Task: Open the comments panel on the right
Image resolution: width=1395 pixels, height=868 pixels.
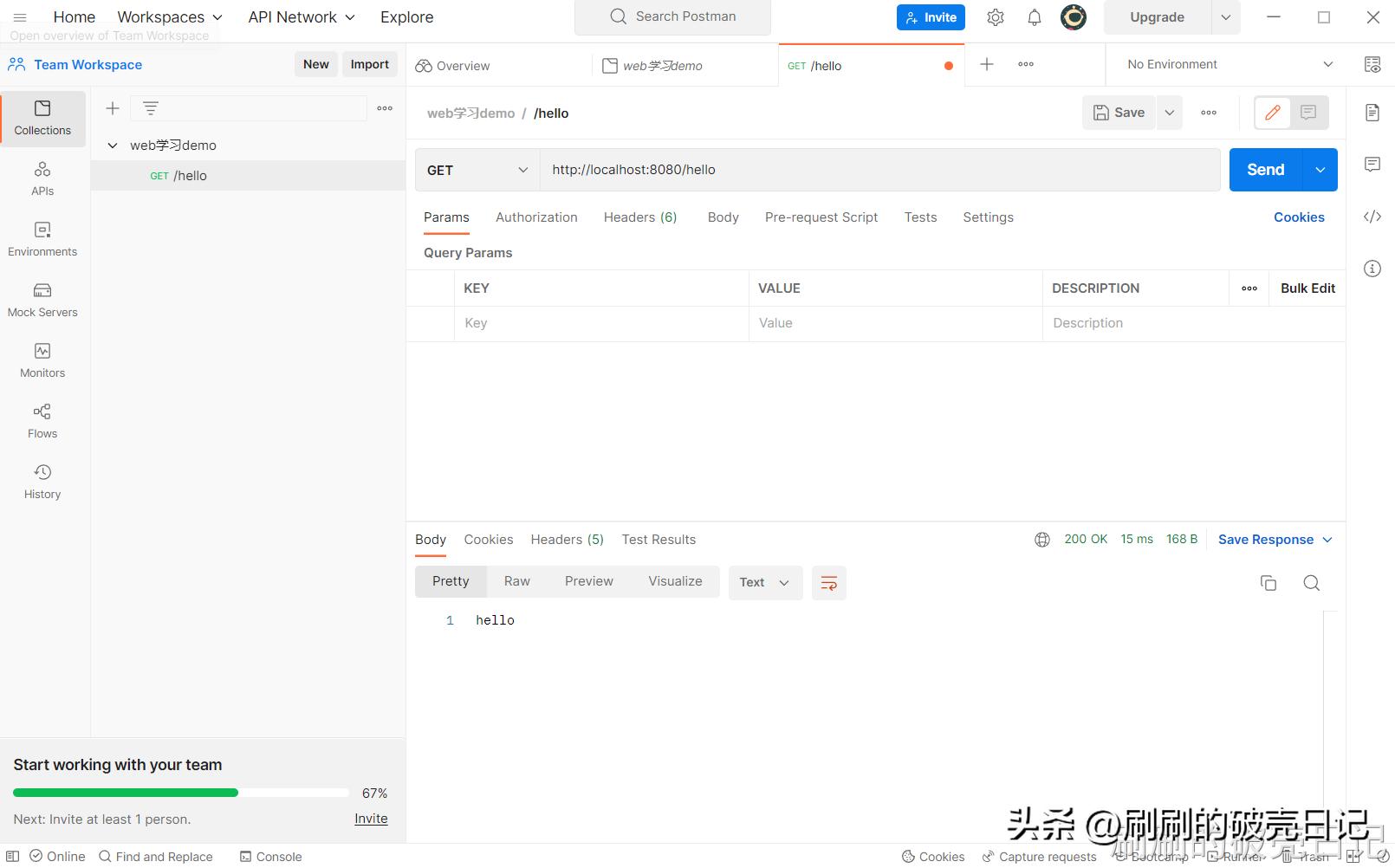Action: tap(1372, 165)
